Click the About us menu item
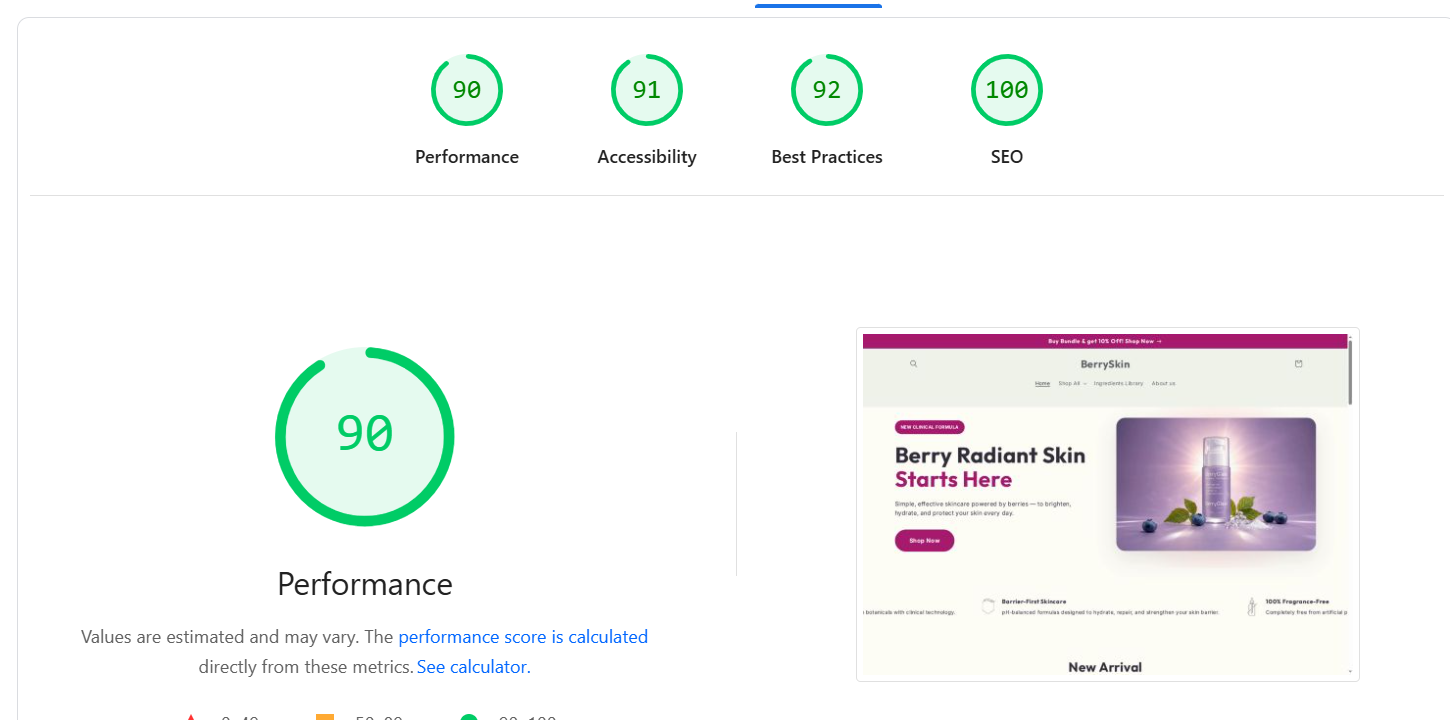The width and height of the screenshot is (1450, 720). [x=1163, y=384]
